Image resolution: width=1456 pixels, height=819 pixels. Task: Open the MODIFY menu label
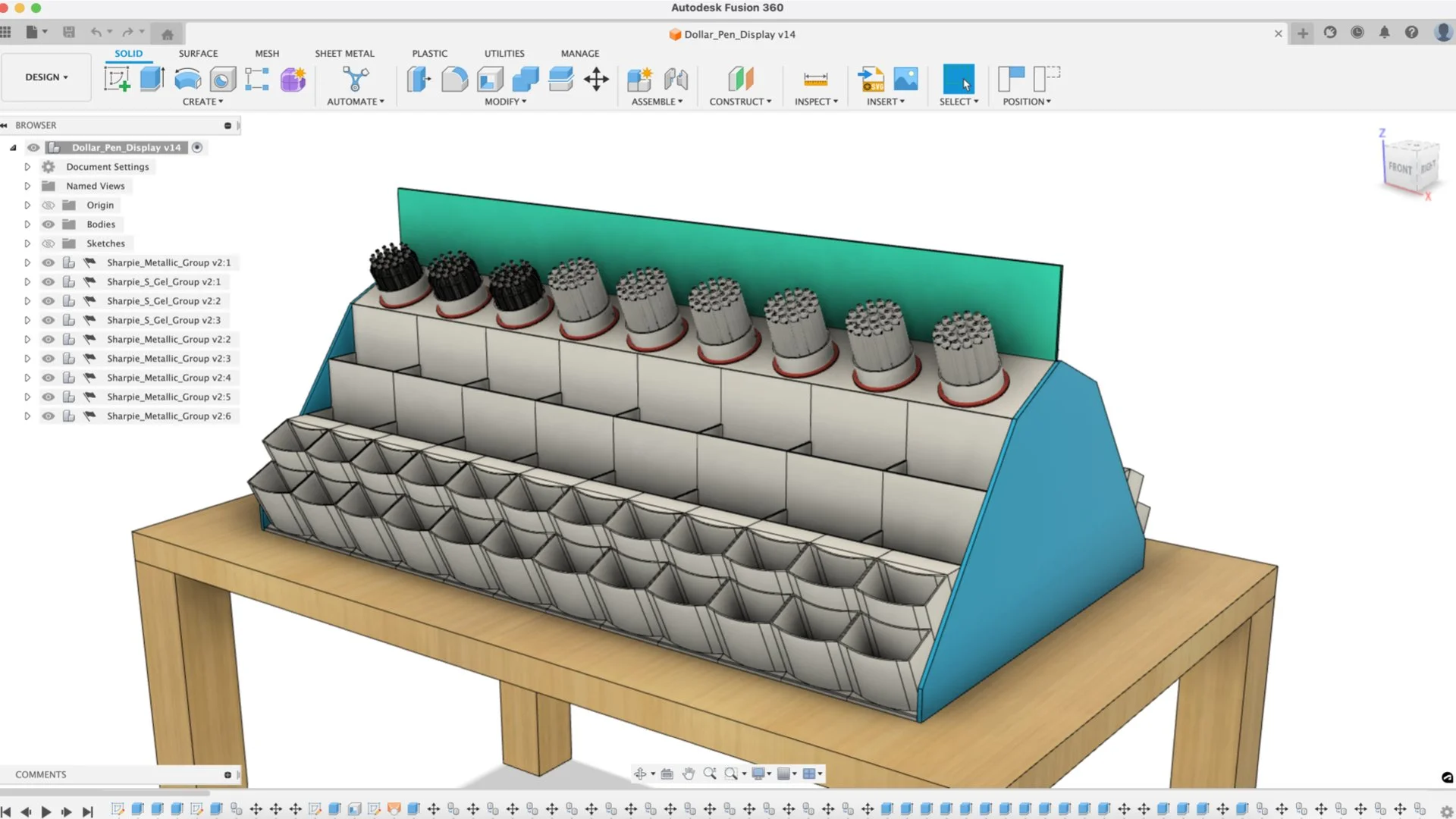pyautogui.click(x=505, y=102)
